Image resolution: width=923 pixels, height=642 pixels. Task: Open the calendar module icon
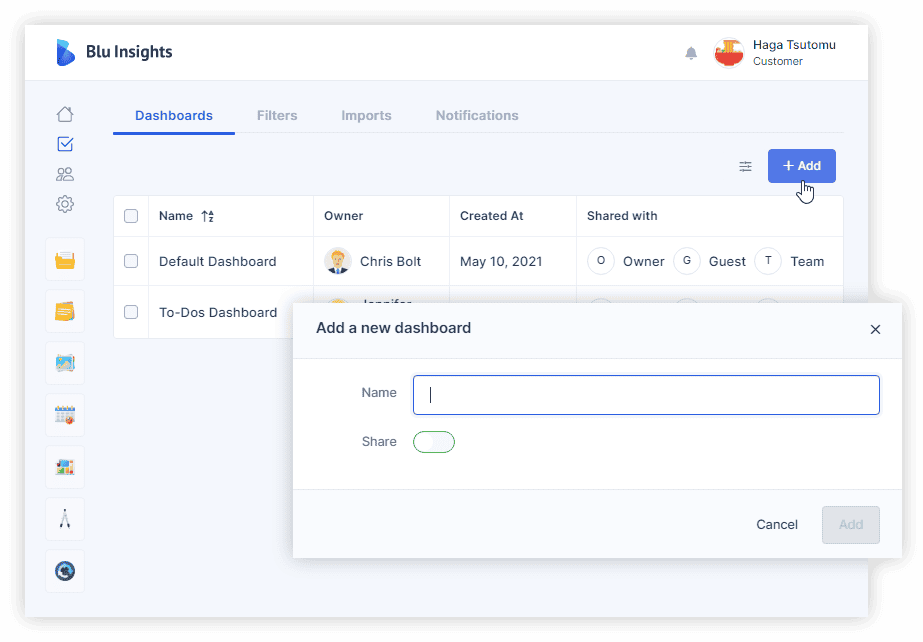[65, 415]
